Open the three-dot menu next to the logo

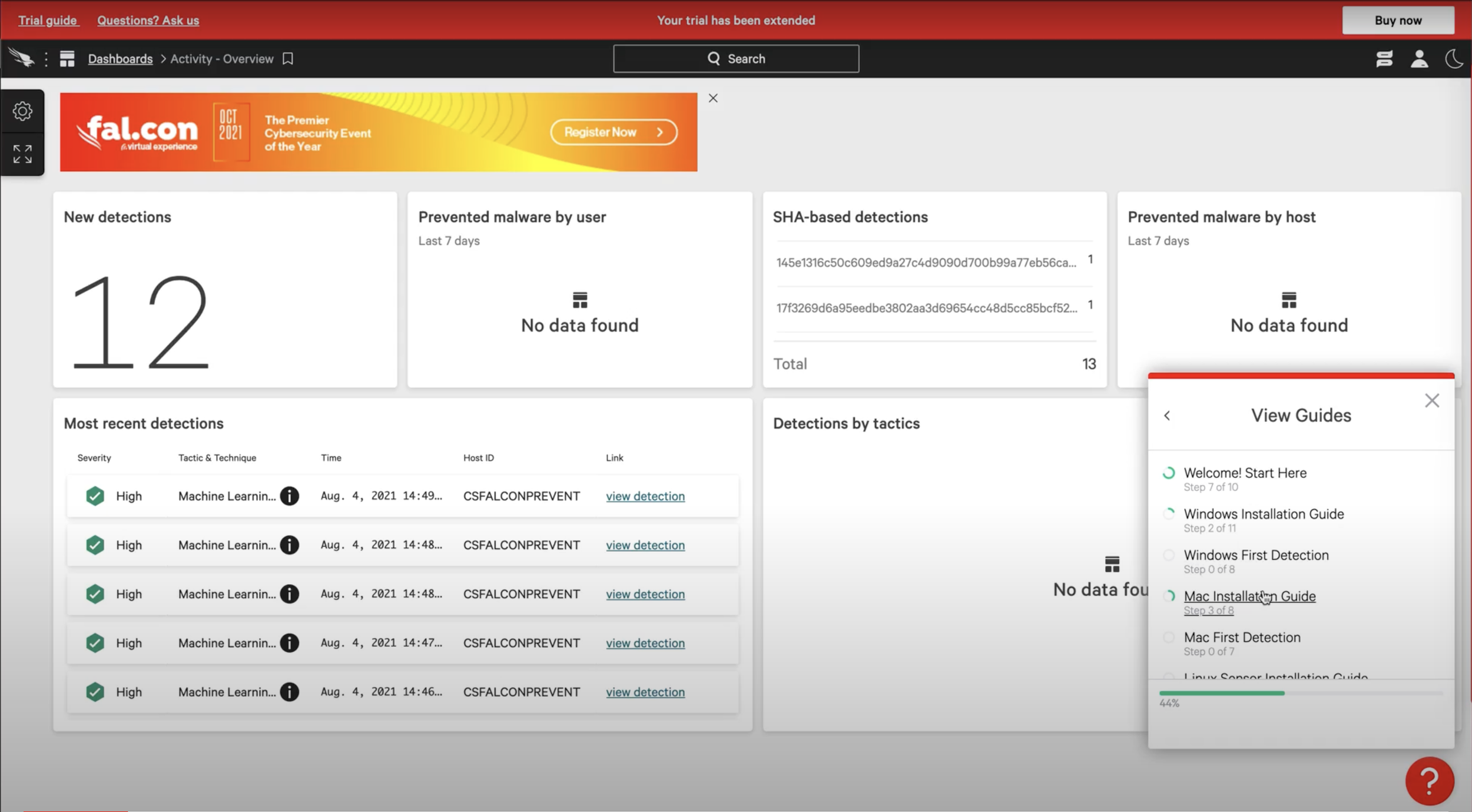tap(46, 58)
